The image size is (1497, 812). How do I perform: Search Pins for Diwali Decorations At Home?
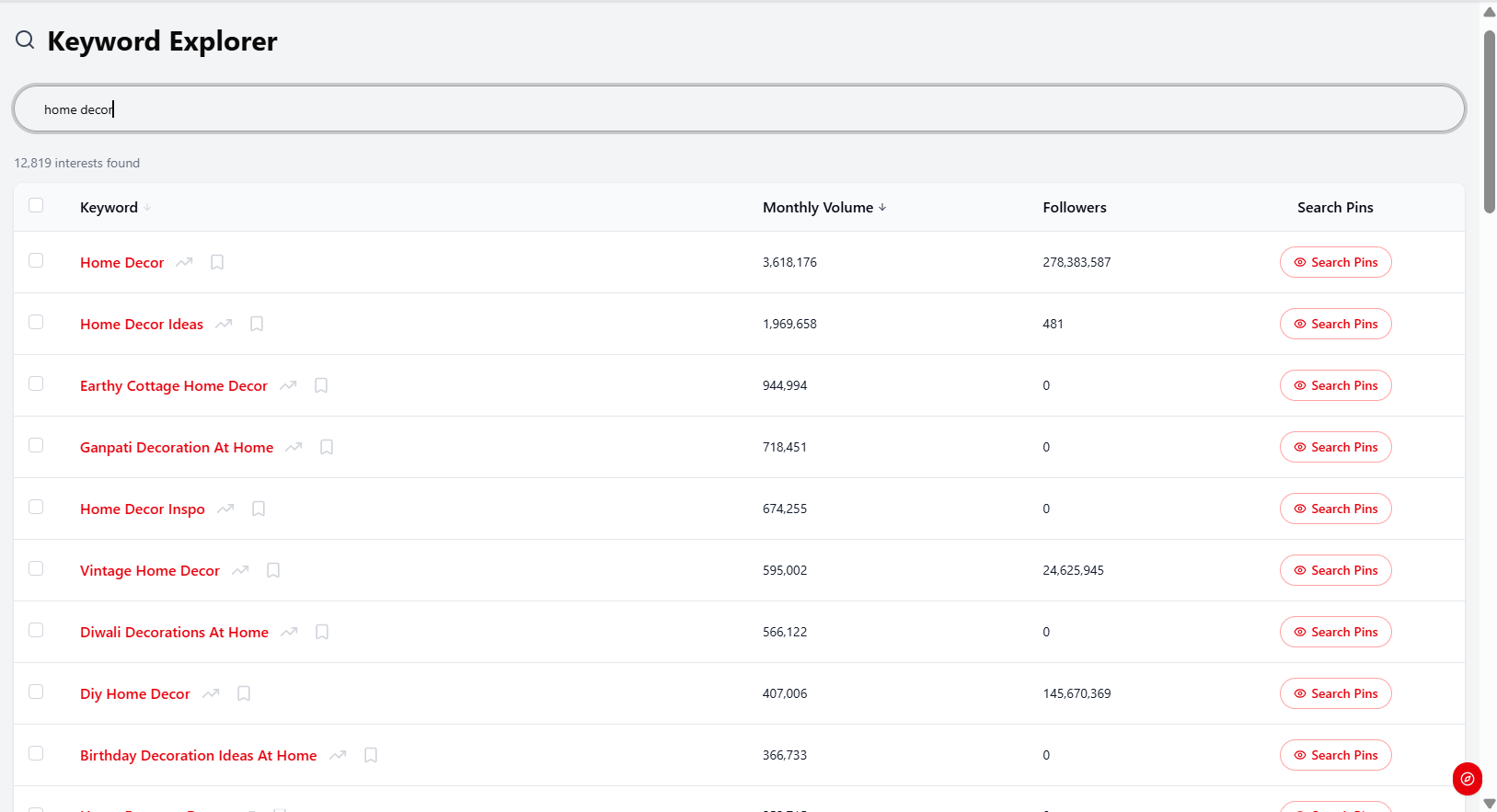tap(1335, 632)
